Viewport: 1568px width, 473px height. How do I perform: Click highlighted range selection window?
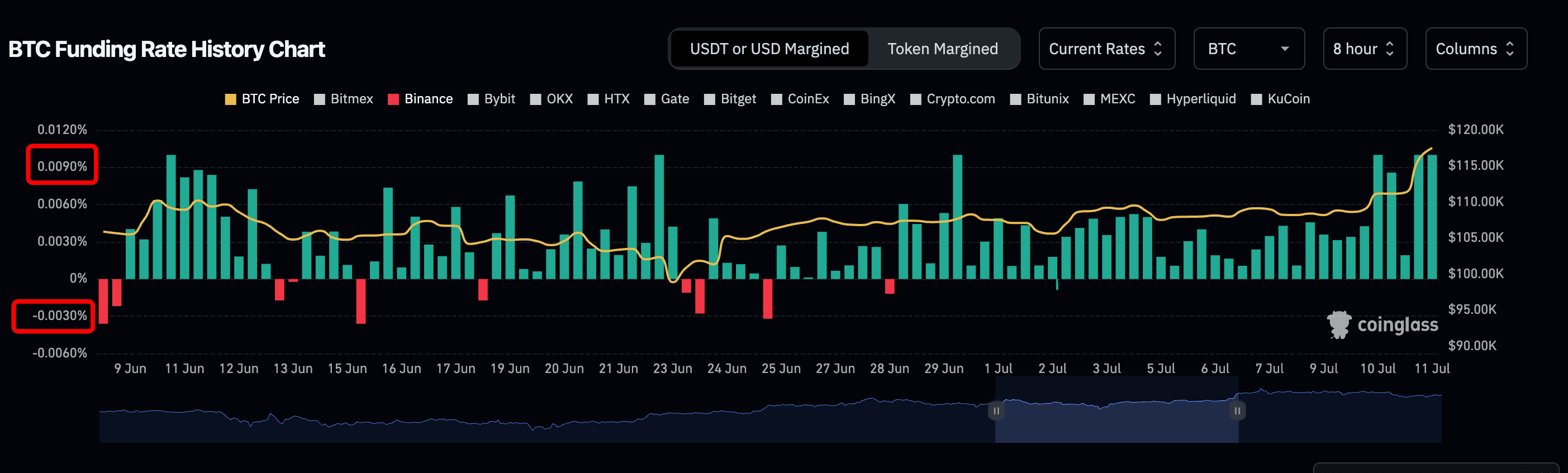click(1117, 410)
